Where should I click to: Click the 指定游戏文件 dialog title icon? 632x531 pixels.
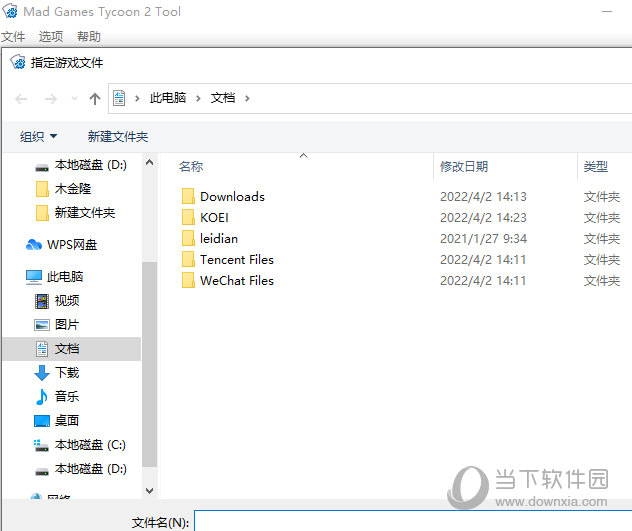point(18,62)
